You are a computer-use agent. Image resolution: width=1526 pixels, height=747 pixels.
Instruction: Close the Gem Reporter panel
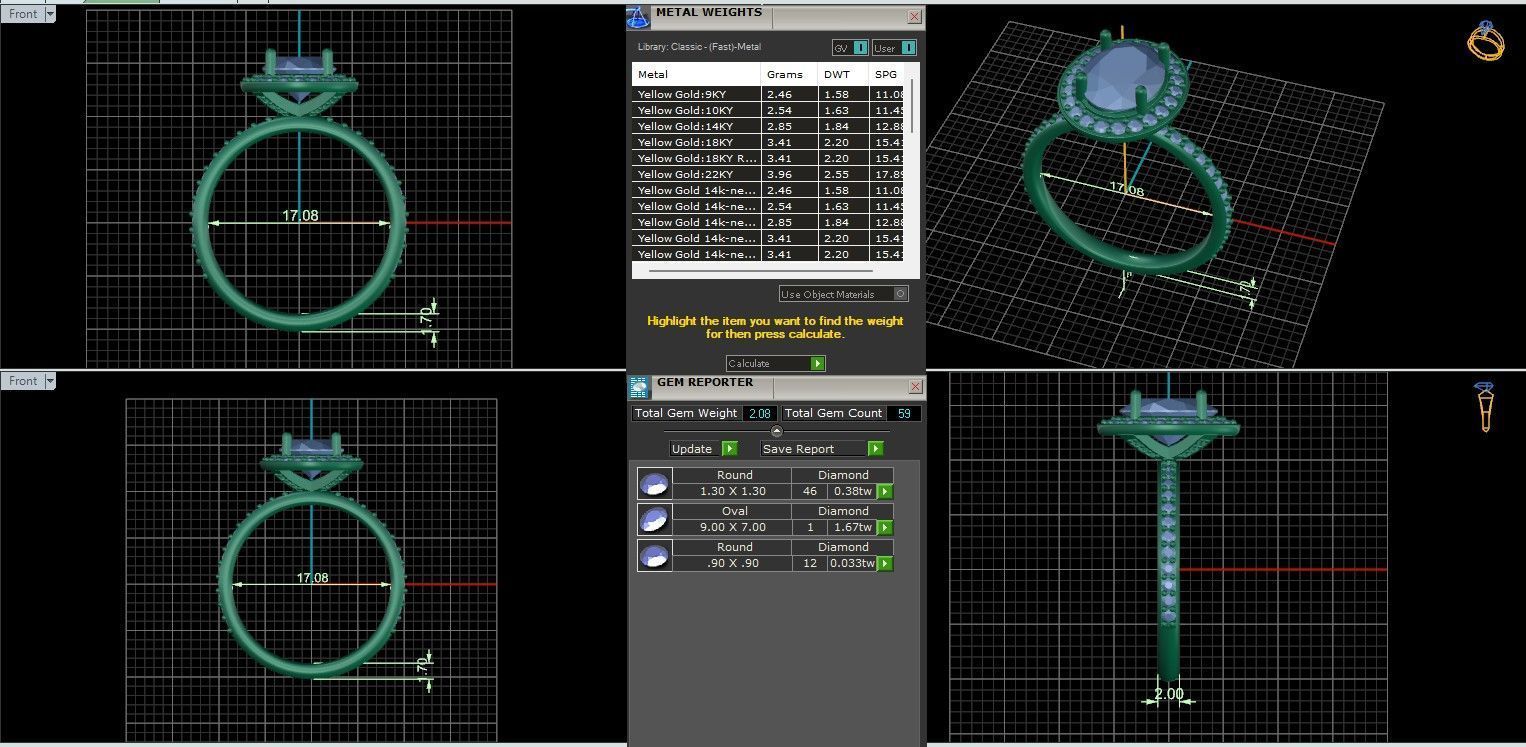click(x=914, y=387)
